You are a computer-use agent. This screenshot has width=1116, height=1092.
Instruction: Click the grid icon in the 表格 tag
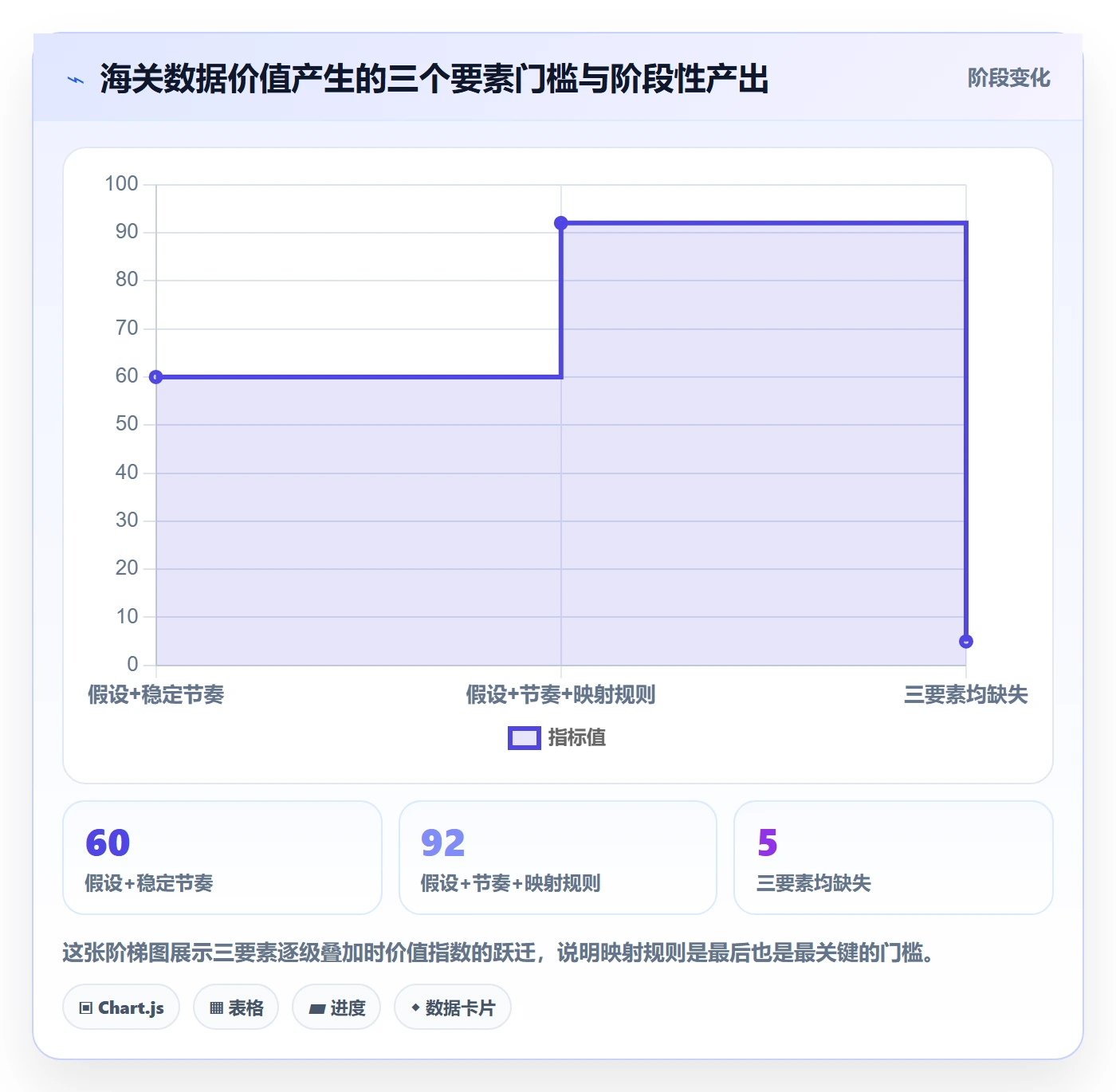[216, 1008]
